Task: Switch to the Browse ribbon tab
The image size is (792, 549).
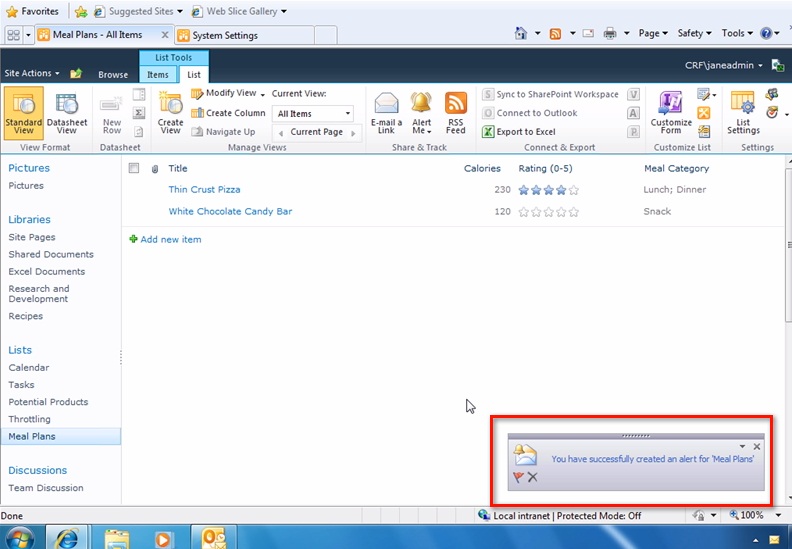Action: (113, 75)
